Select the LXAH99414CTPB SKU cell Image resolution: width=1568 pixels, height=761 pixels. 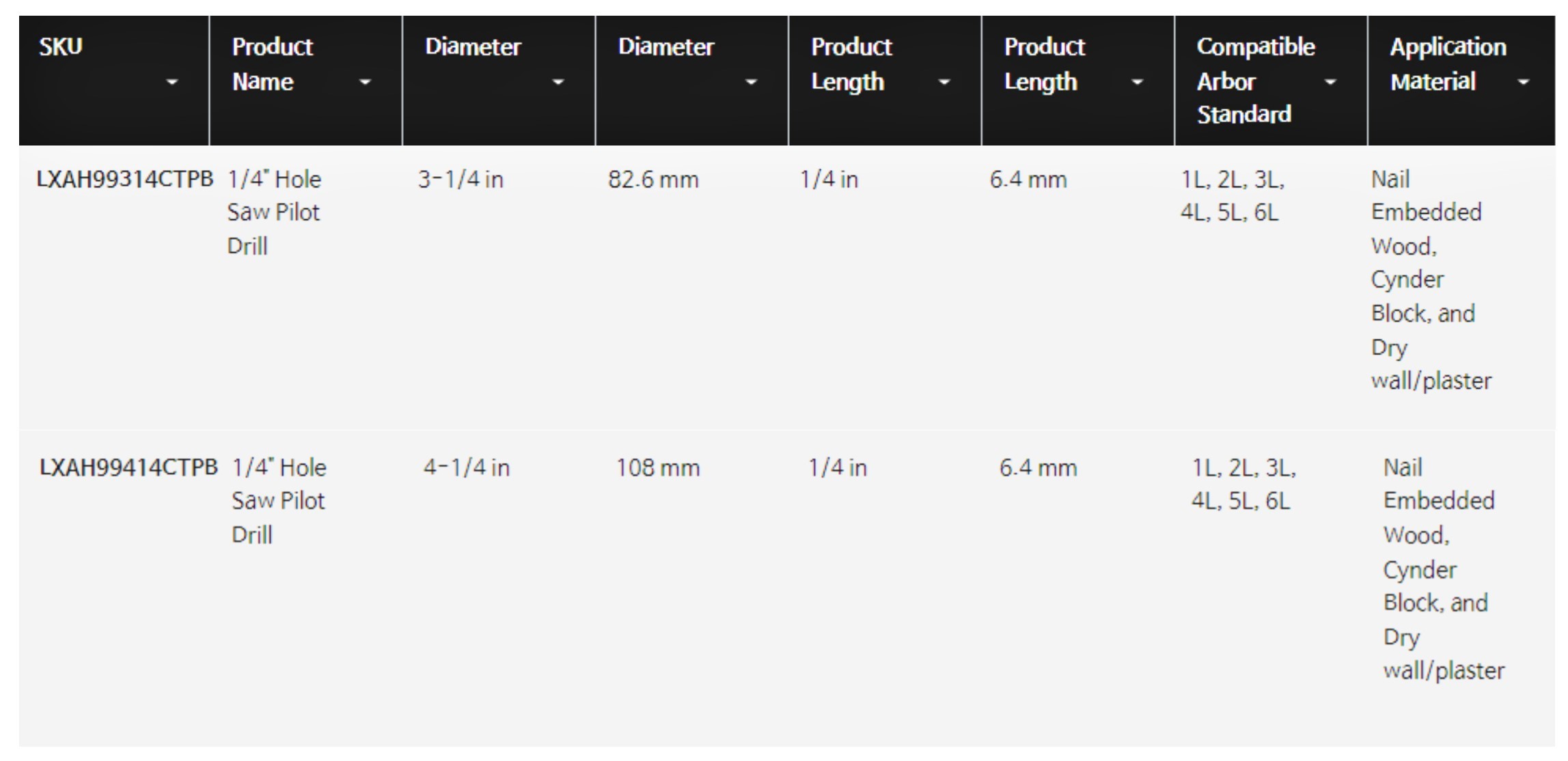128,468
